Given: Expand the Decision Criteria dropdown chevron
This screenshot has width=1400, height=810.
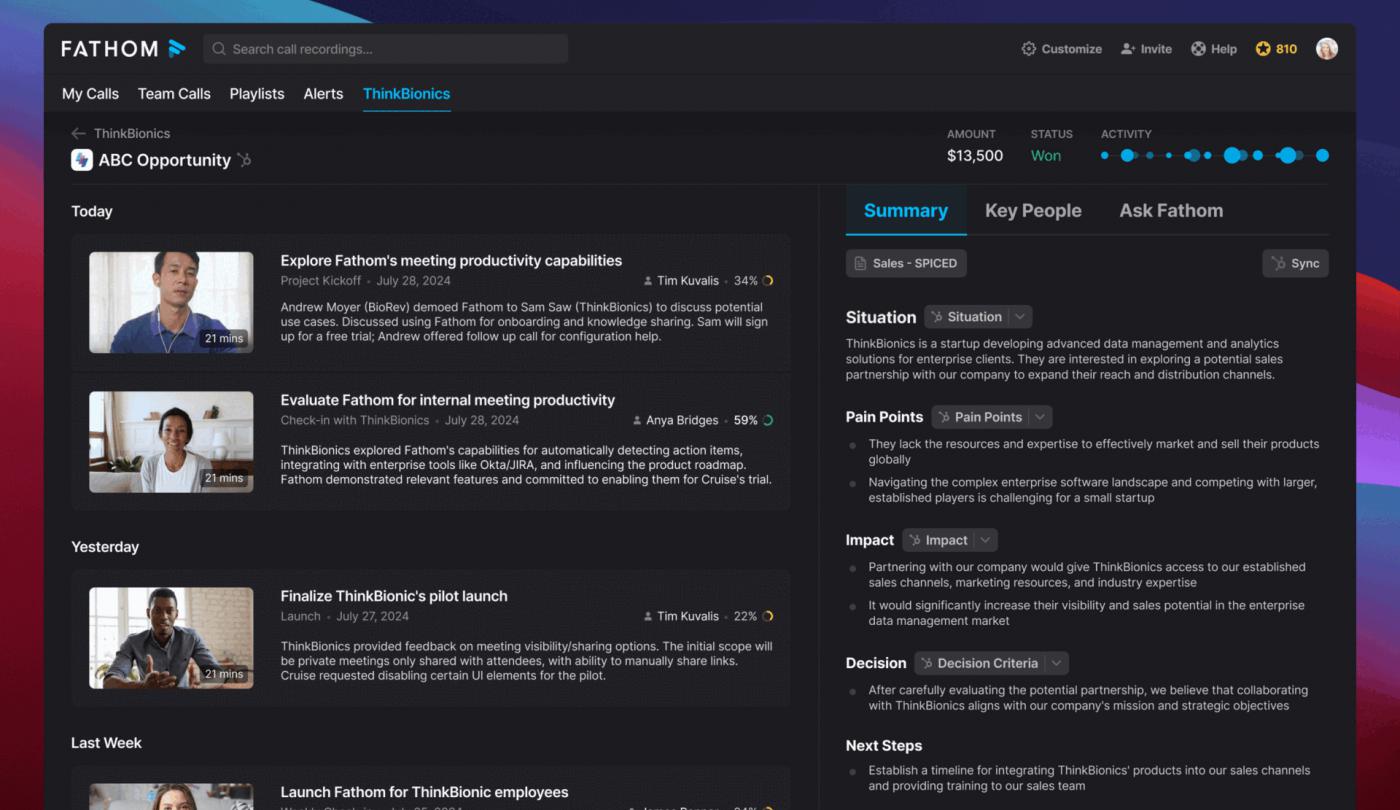Looking at the screenshot, I should coord(1057,663).
